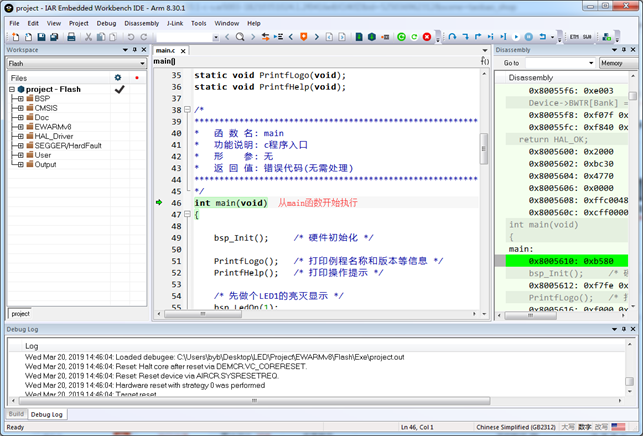Expand the SEGGER/HardFault folder
The image size is (643, 436).
20,146
